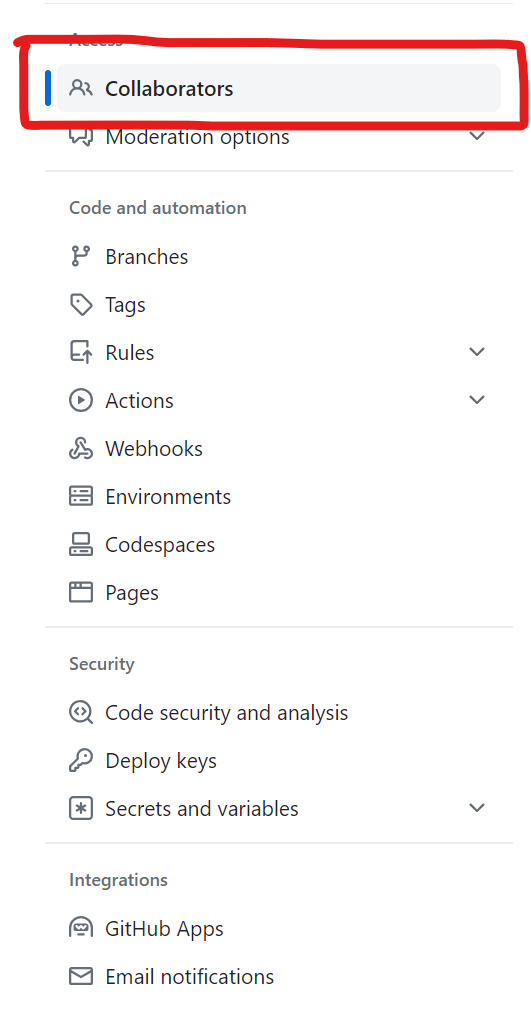
Task: Expand the Rules submenu chevron
Action: (477, 352)
